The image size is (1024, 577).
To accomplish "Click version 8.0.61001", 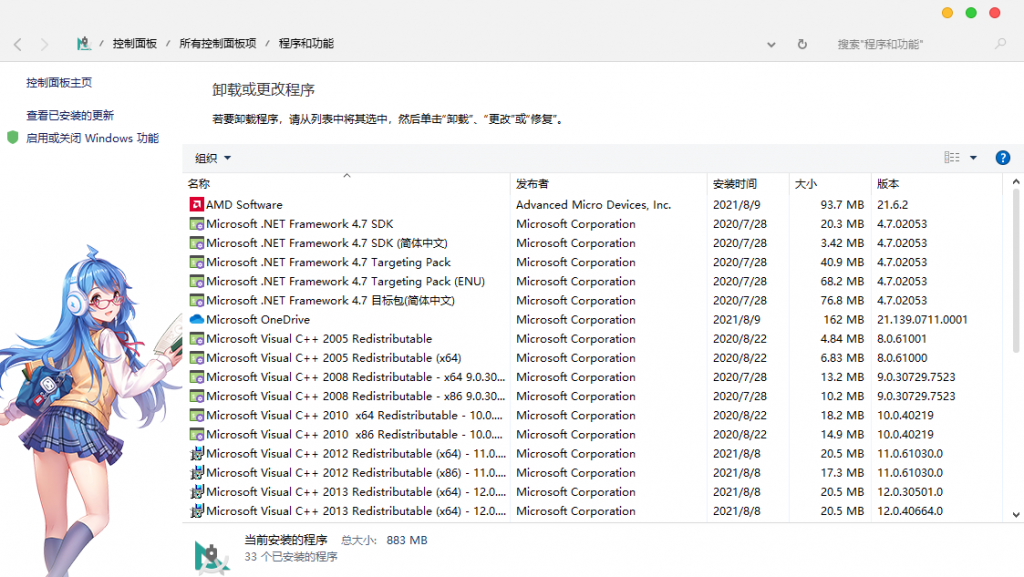I will (x=902, y=339).
